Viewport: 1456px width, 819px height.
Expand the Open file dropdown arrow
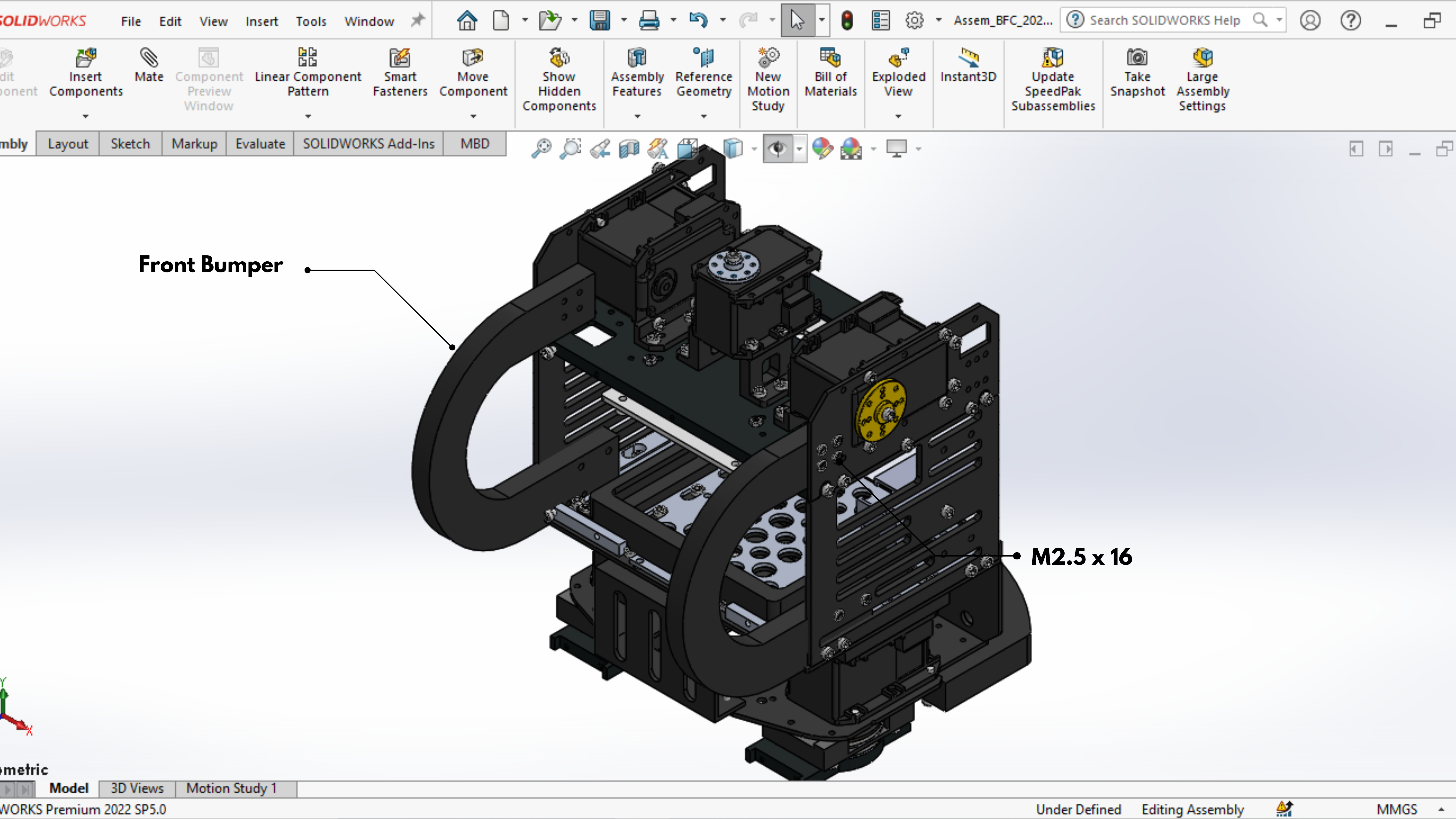[574, 20]
